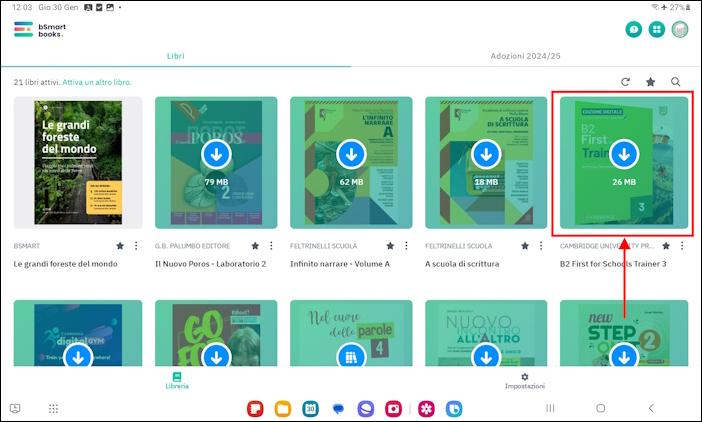Favorite Il Nuovo Poros - Laboratorio 2
Image resolution: width=702 pixels, height=422 pixels.
coord(255,246)
